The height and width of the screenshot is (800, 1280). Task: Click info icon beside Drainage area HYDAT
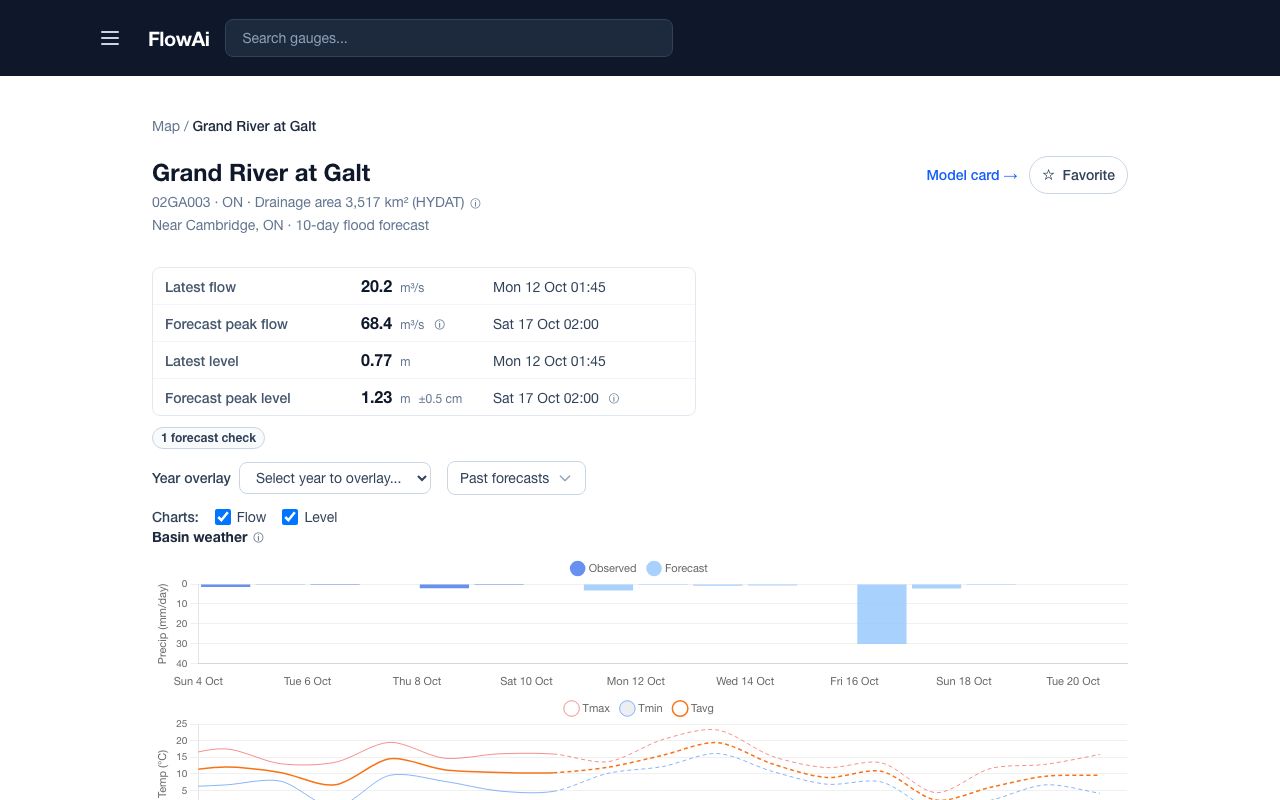click(475, 203)
